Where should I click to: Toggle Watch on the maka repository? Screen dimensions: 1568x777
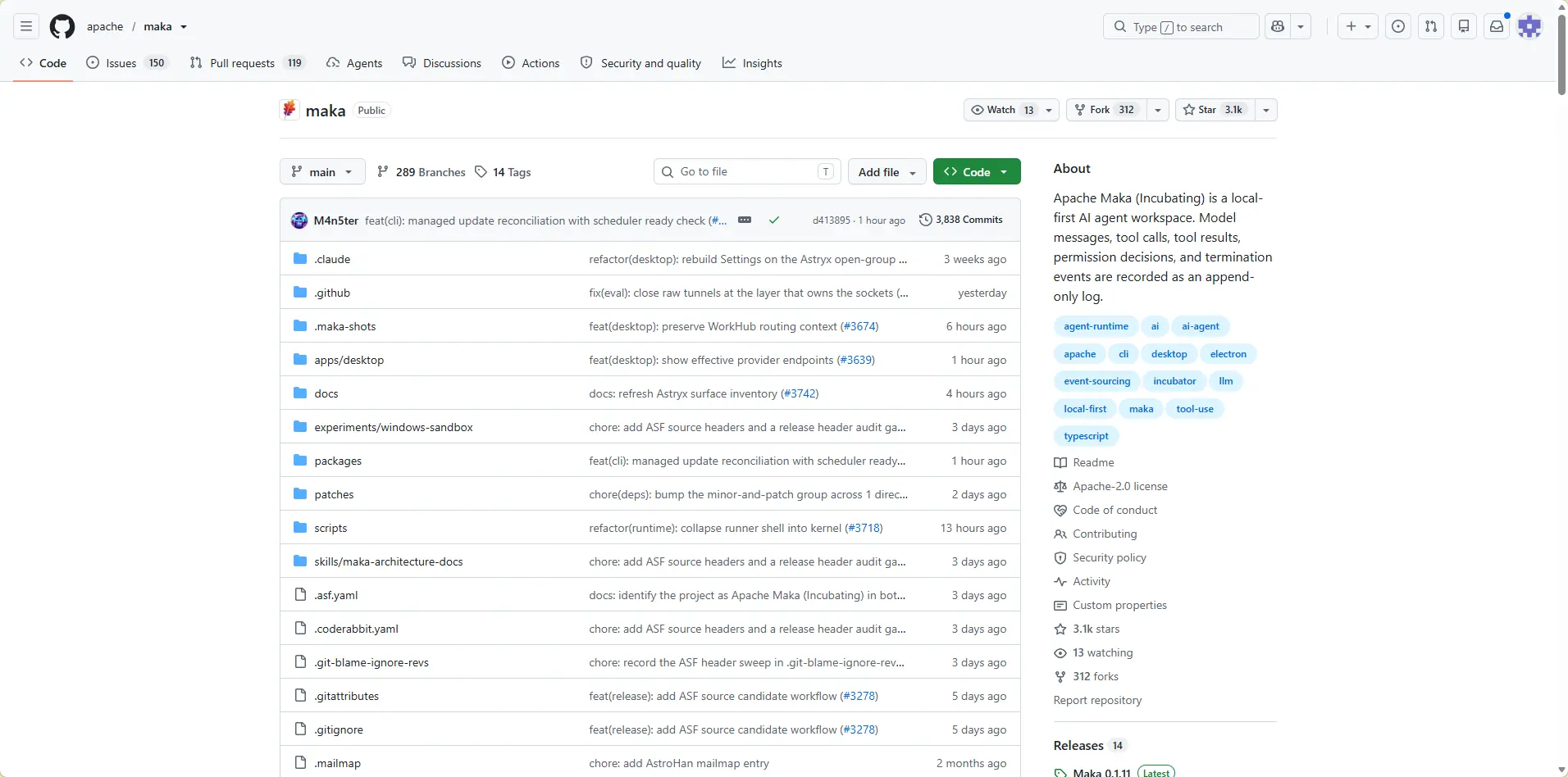(1001, 110)
